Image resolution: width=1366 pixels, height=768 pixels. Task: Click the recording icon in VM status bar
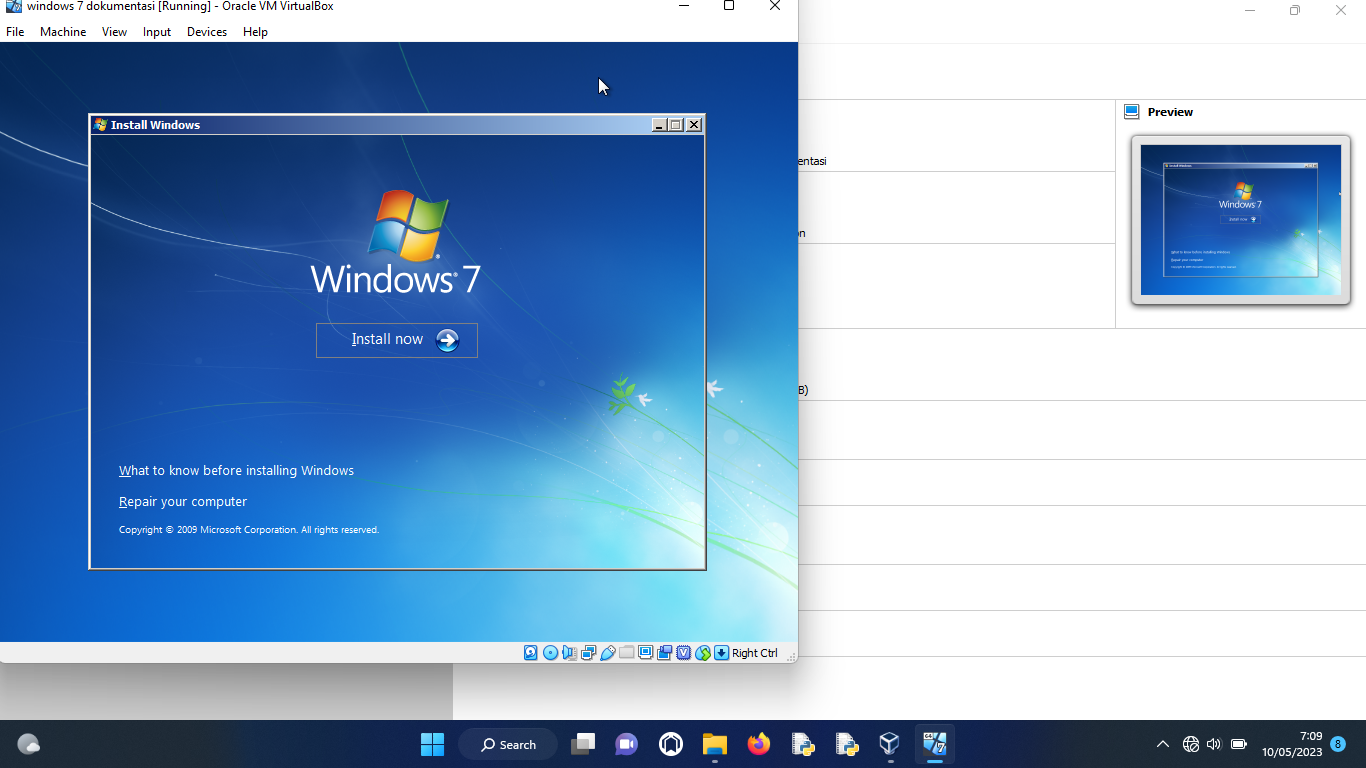coord(664,653)
